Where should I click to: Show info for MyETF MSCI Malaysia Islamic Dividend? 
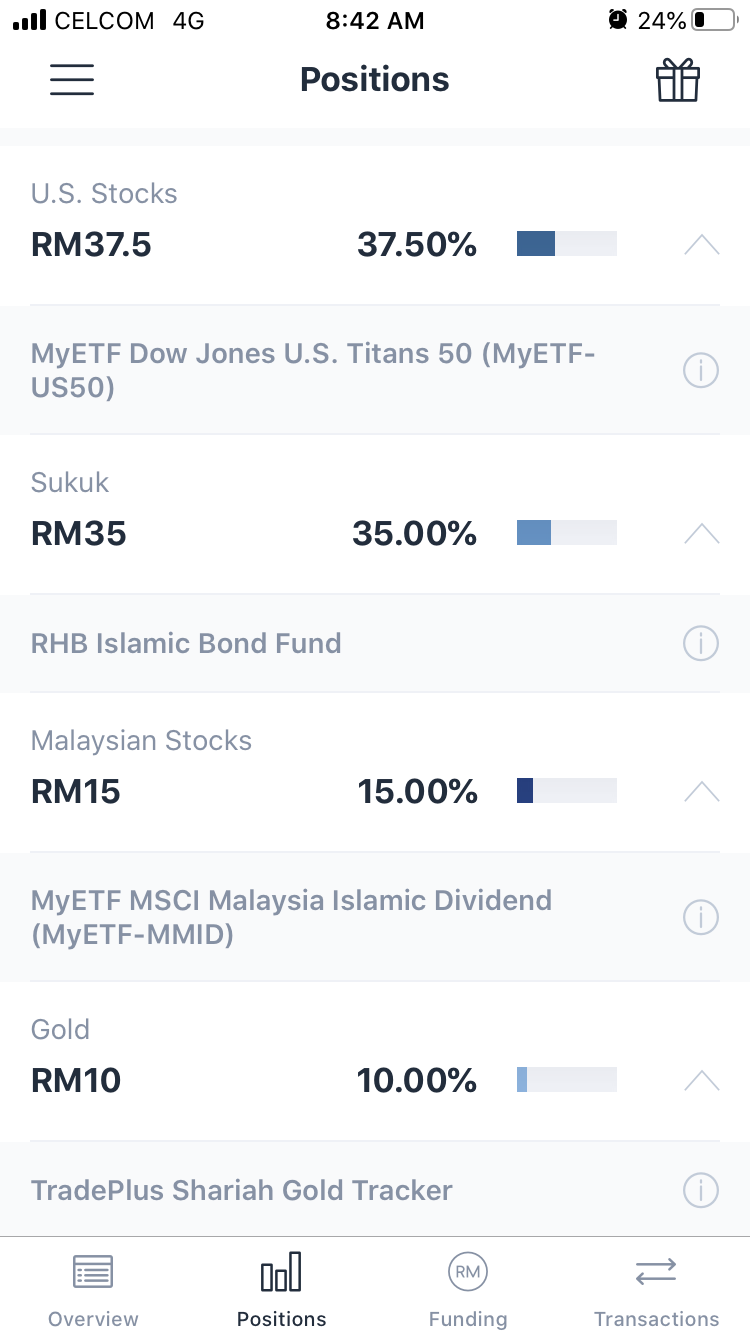point(701,917)
